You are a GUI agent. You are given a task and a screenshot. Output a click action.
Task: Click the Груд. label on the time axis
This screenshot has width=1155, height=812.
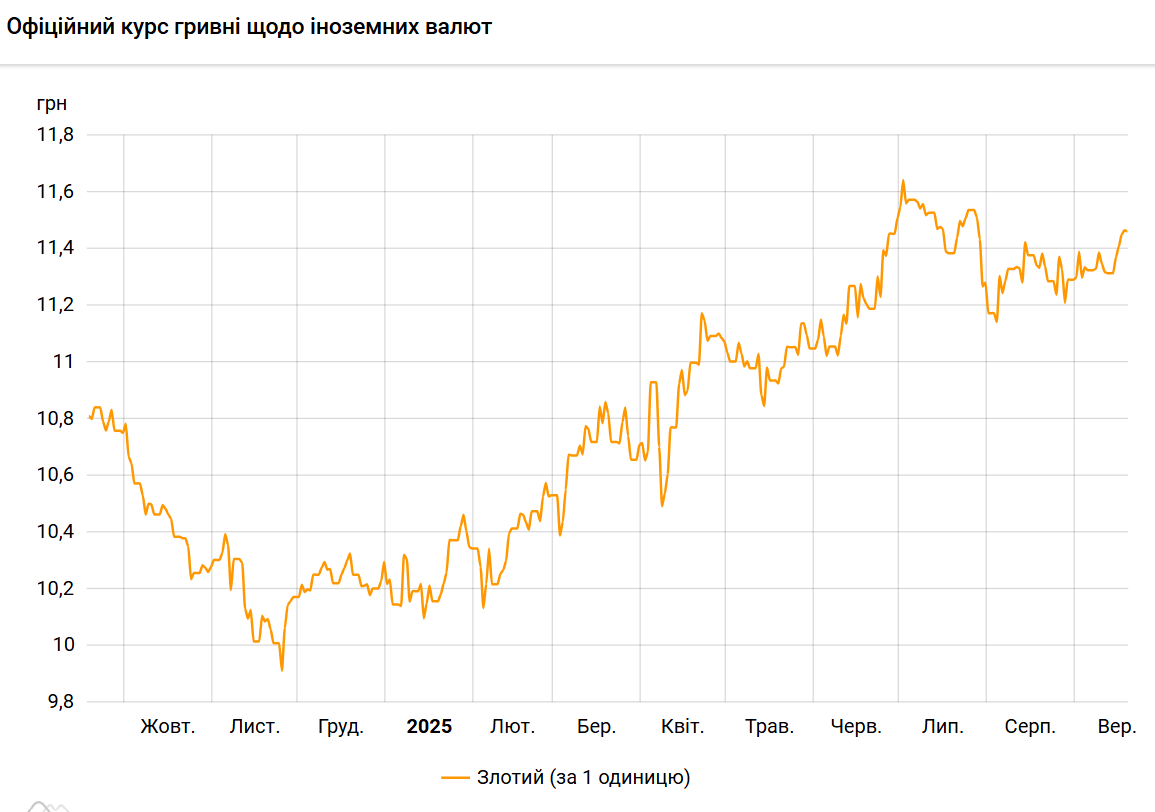341,727
